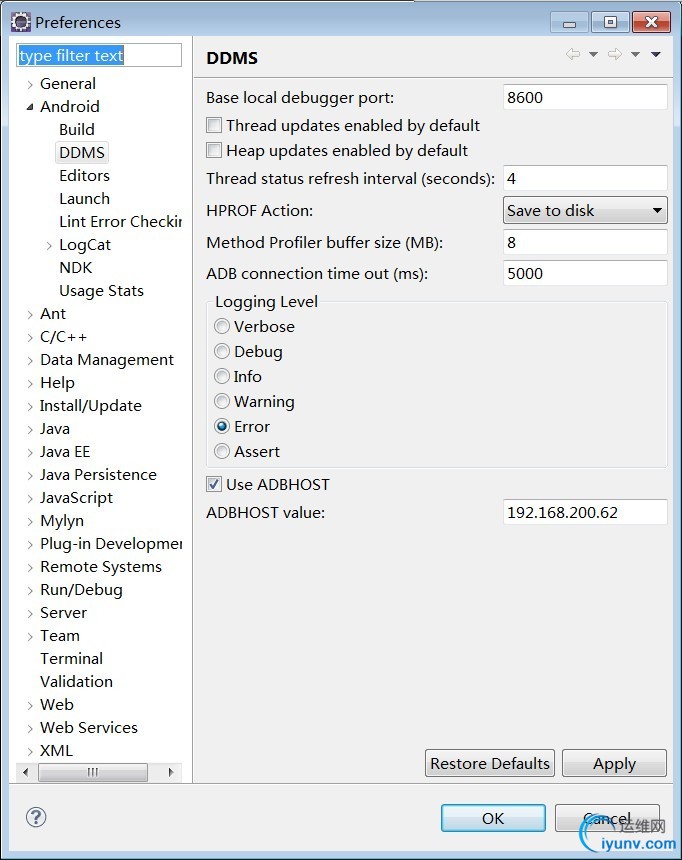Open the Usage Stats preferences page
The height and width of the screenshot is (860, 682).
point(102,291)
